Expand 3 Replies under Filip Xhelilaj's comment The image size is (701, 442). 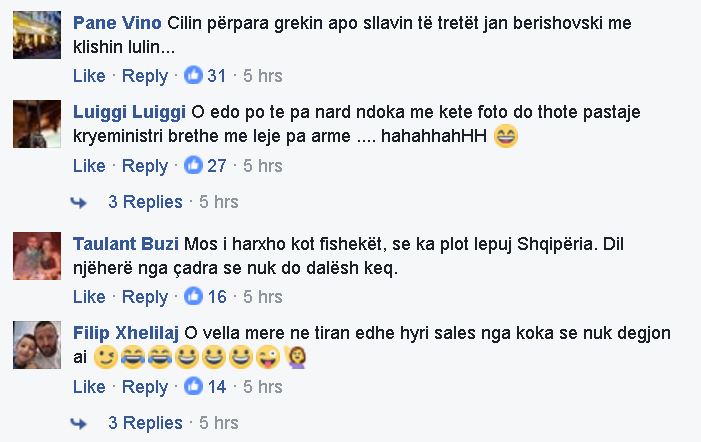click(145, 422)
